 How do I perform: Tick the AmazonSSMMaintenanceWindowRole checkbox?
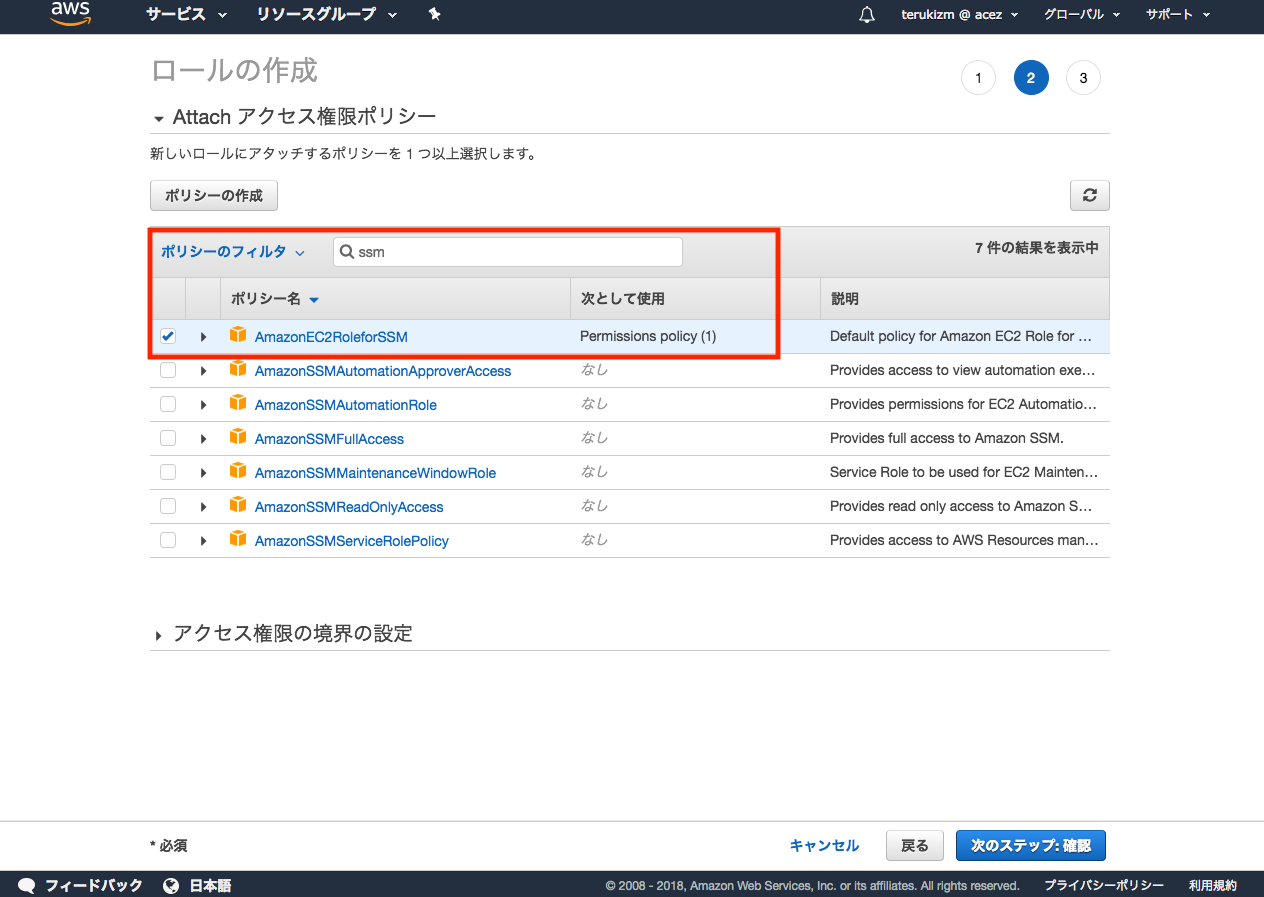point(168,473)
